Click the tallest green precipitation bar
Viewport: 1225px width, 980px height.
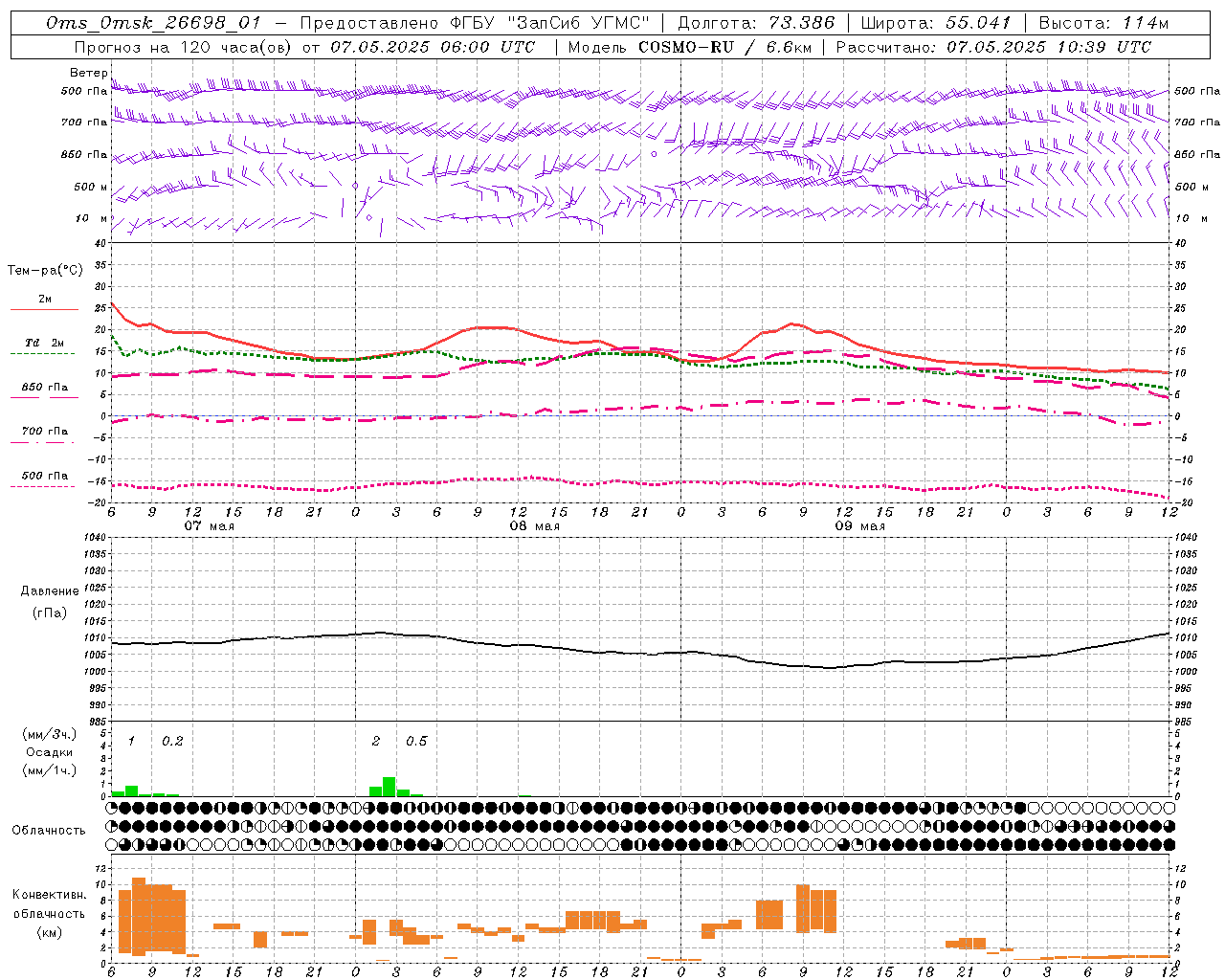389,787
